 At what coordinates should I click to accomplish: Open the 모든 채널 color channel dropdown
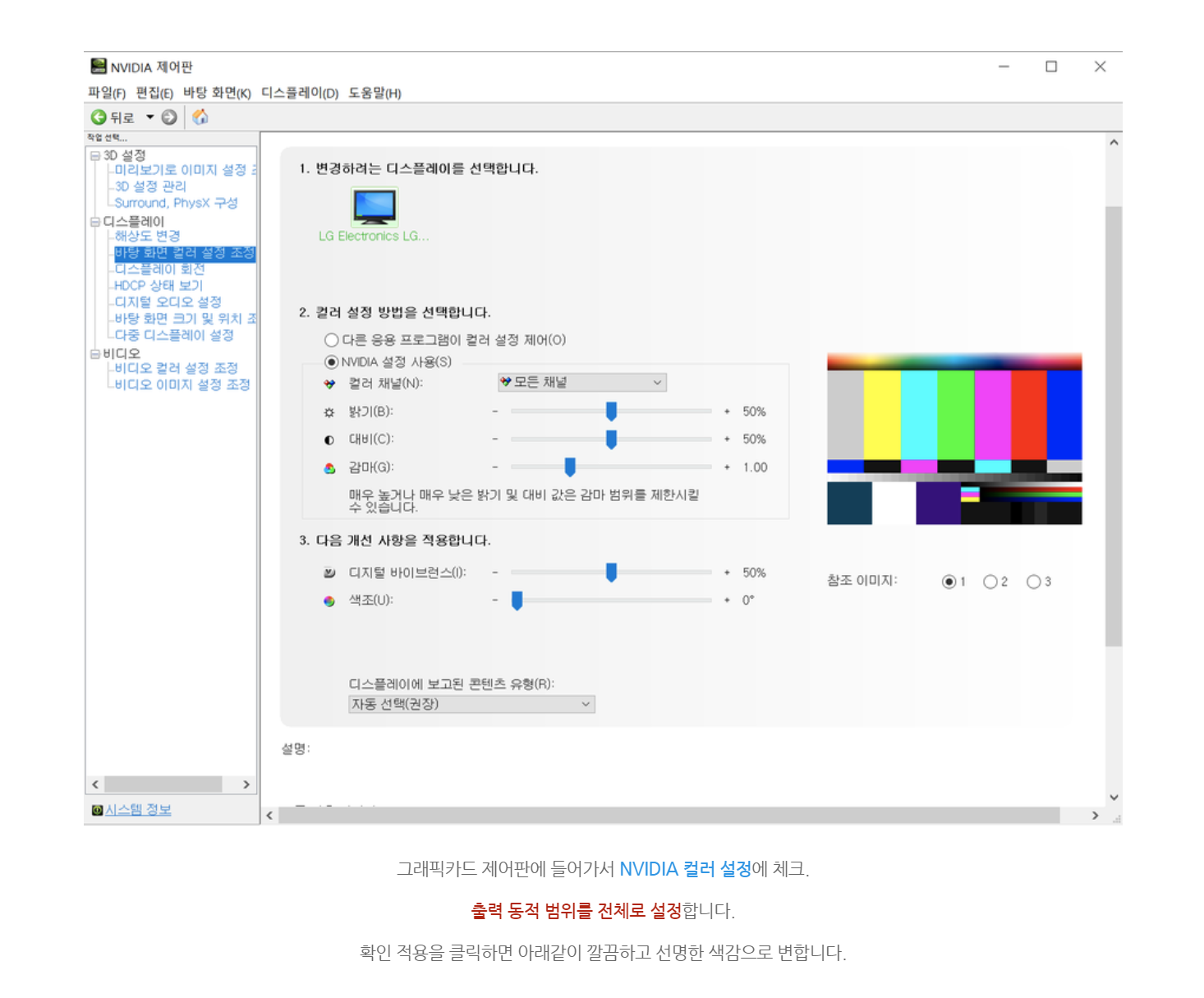(x=581, y=382)
